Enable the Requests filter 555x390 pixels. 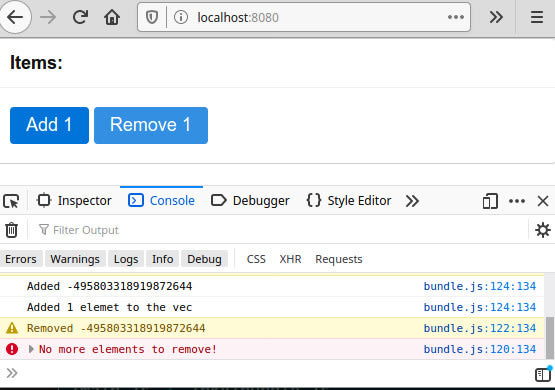tap(339, 259)
